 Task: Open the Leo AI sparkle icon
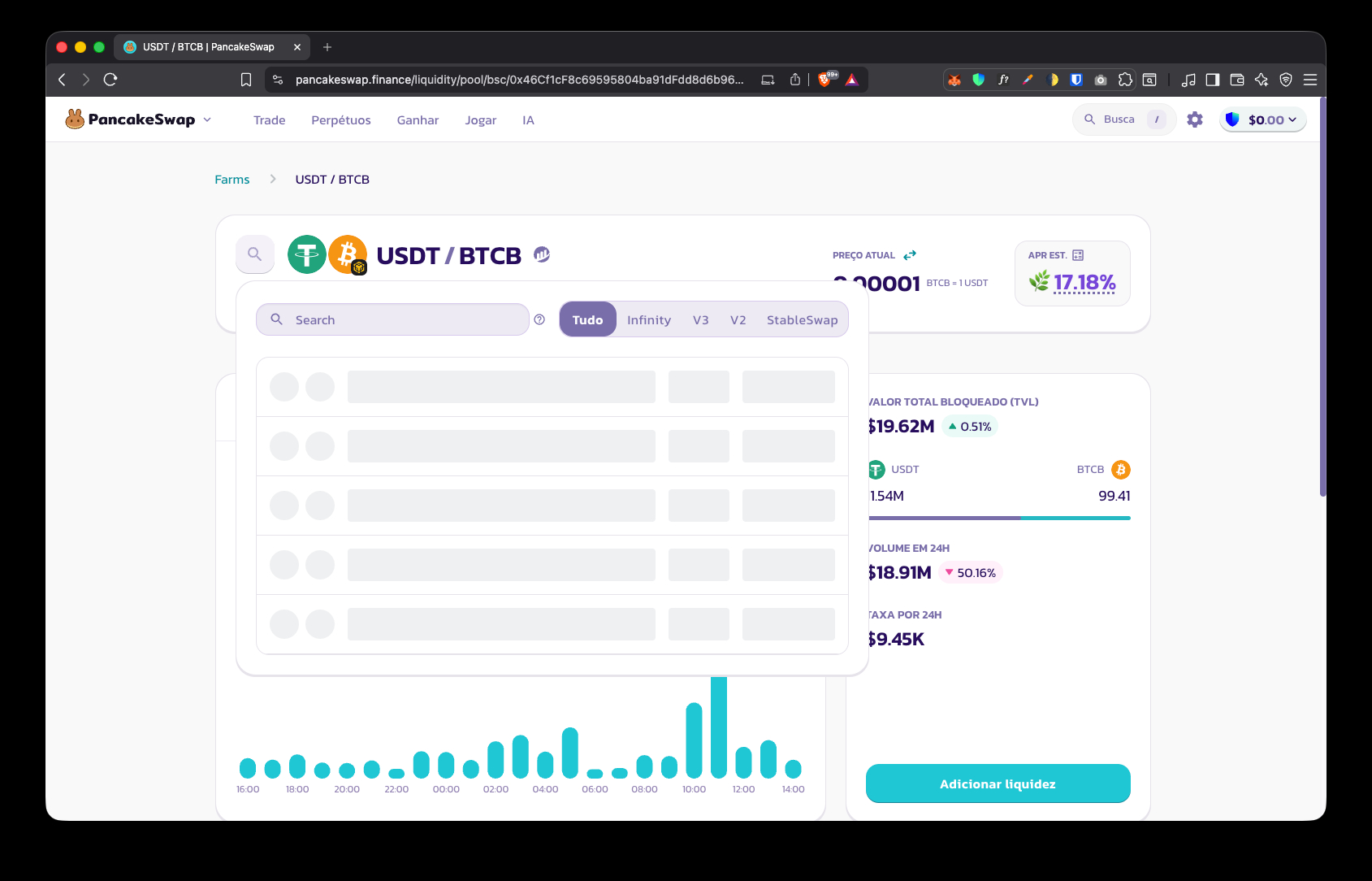click(1262, 80)
